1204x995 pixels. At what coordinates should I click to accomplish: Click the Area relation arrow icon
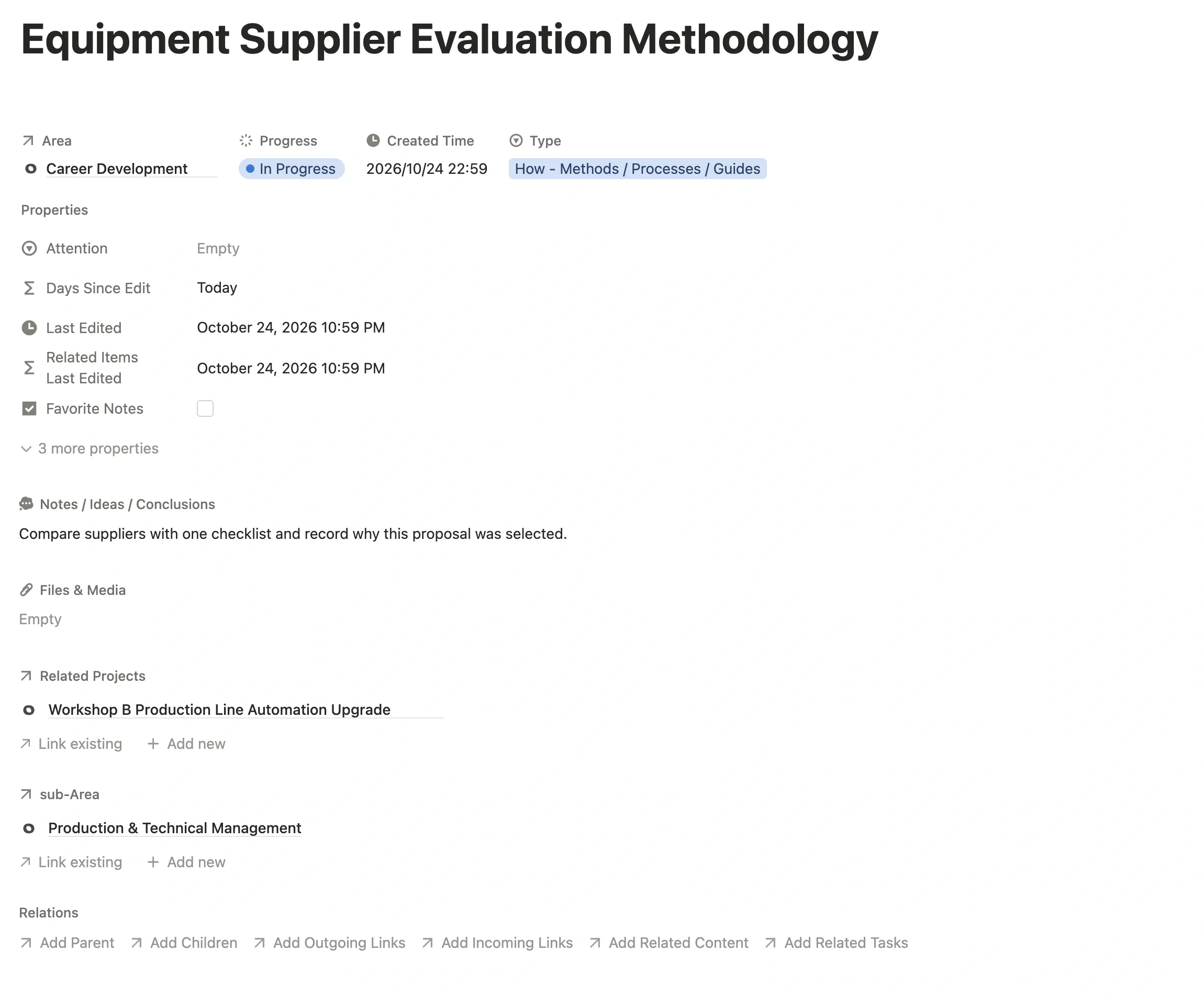pyautogui.click(x=28, y=140)
